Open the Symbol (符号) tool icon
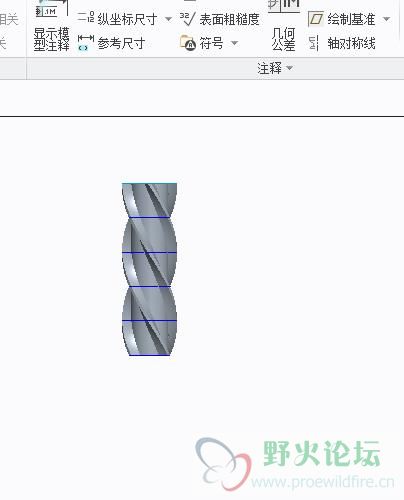This screenshot has width=404, height=500. (x=188, y=43)
